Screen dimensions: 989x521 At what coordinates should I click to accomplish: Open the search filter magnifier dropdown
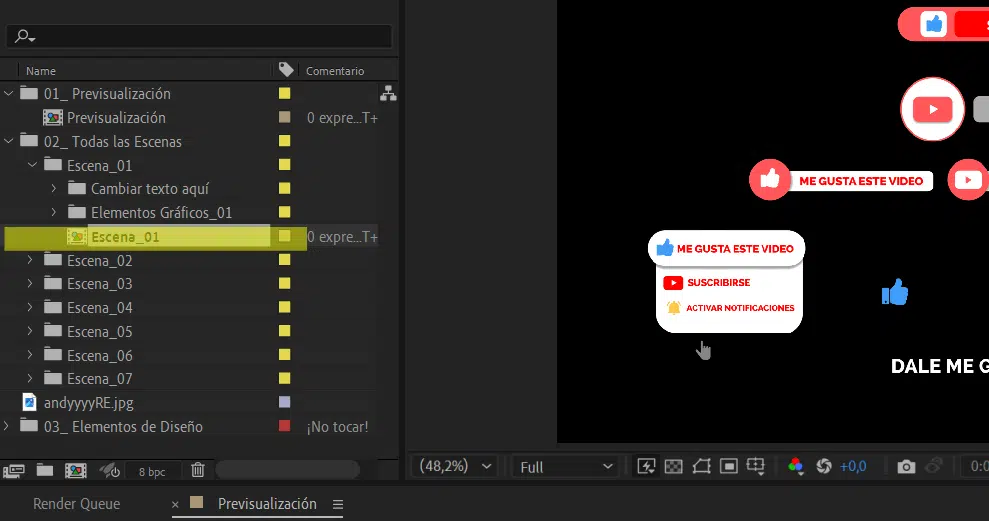pyautogui.click(x=25, y=37)
